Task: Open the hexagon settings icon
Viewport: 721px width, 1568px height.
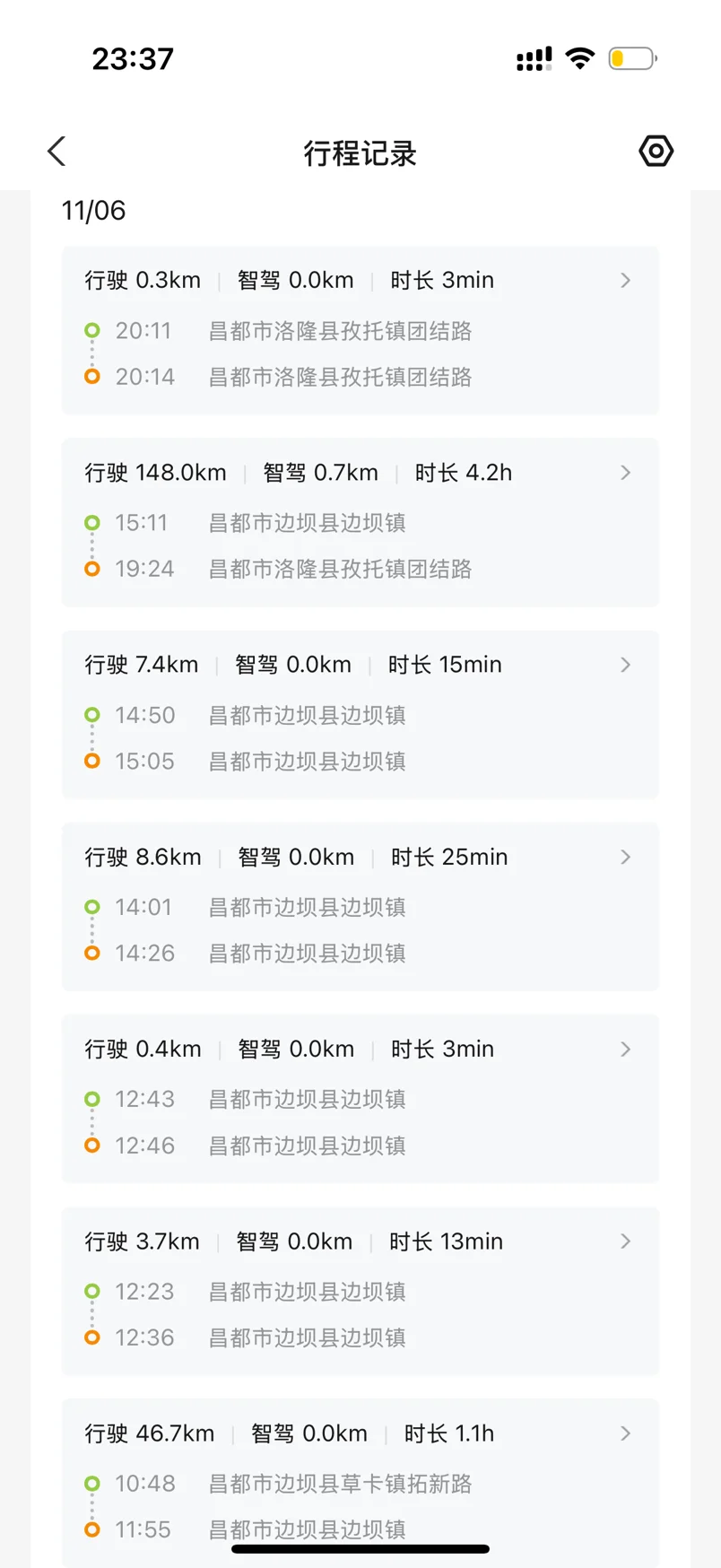Action: pyautogui.click(x=656, y=151)
